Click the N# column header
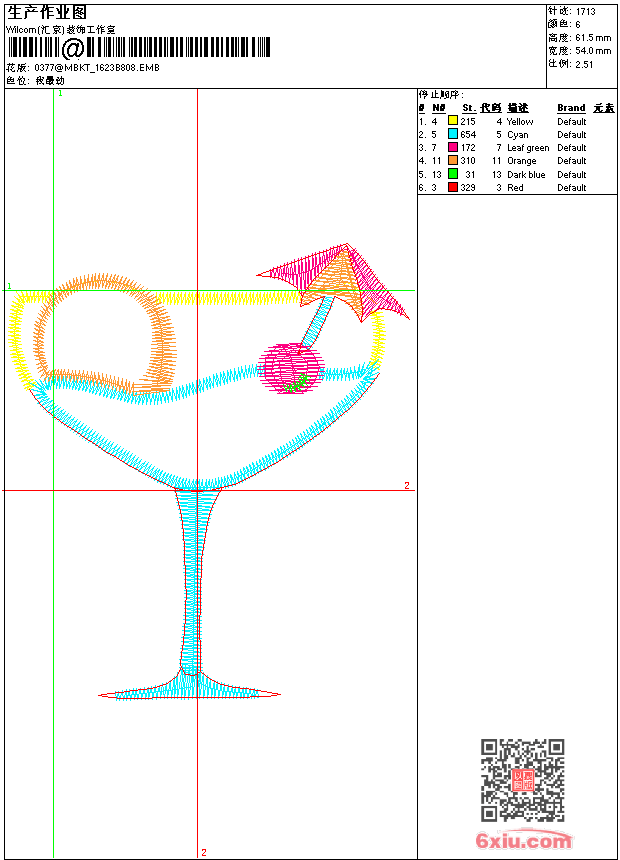 click(x=438, y=108)
